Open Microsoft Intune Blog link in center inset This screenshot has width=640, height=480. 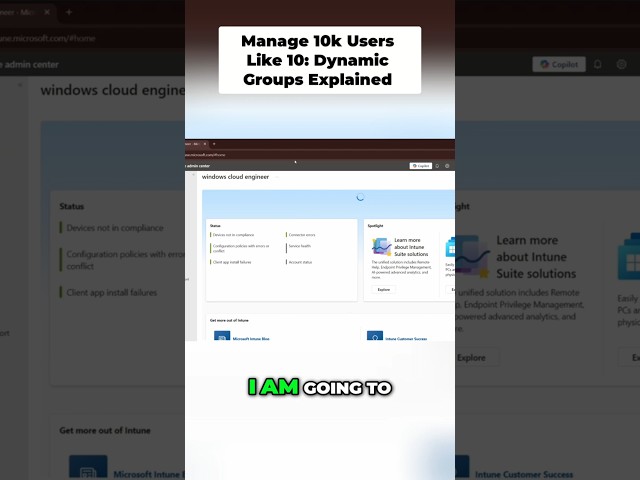tap(251, 339)
